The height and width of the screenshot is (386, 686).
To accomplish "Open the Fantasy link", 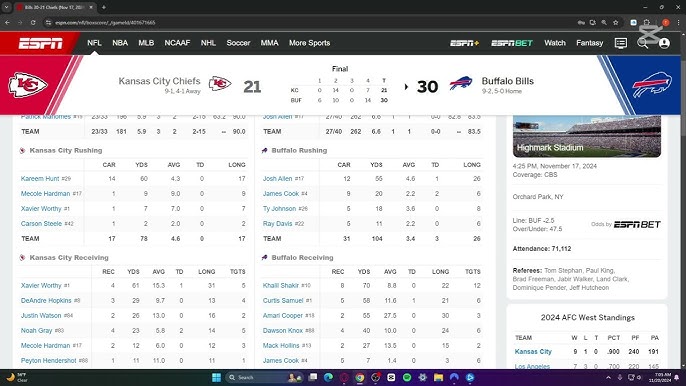I will click(x=589, y=43).
